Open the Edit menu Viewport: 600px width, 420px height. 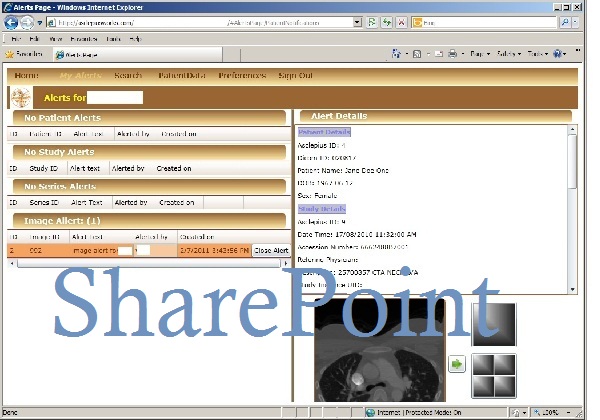click(34, 39)
